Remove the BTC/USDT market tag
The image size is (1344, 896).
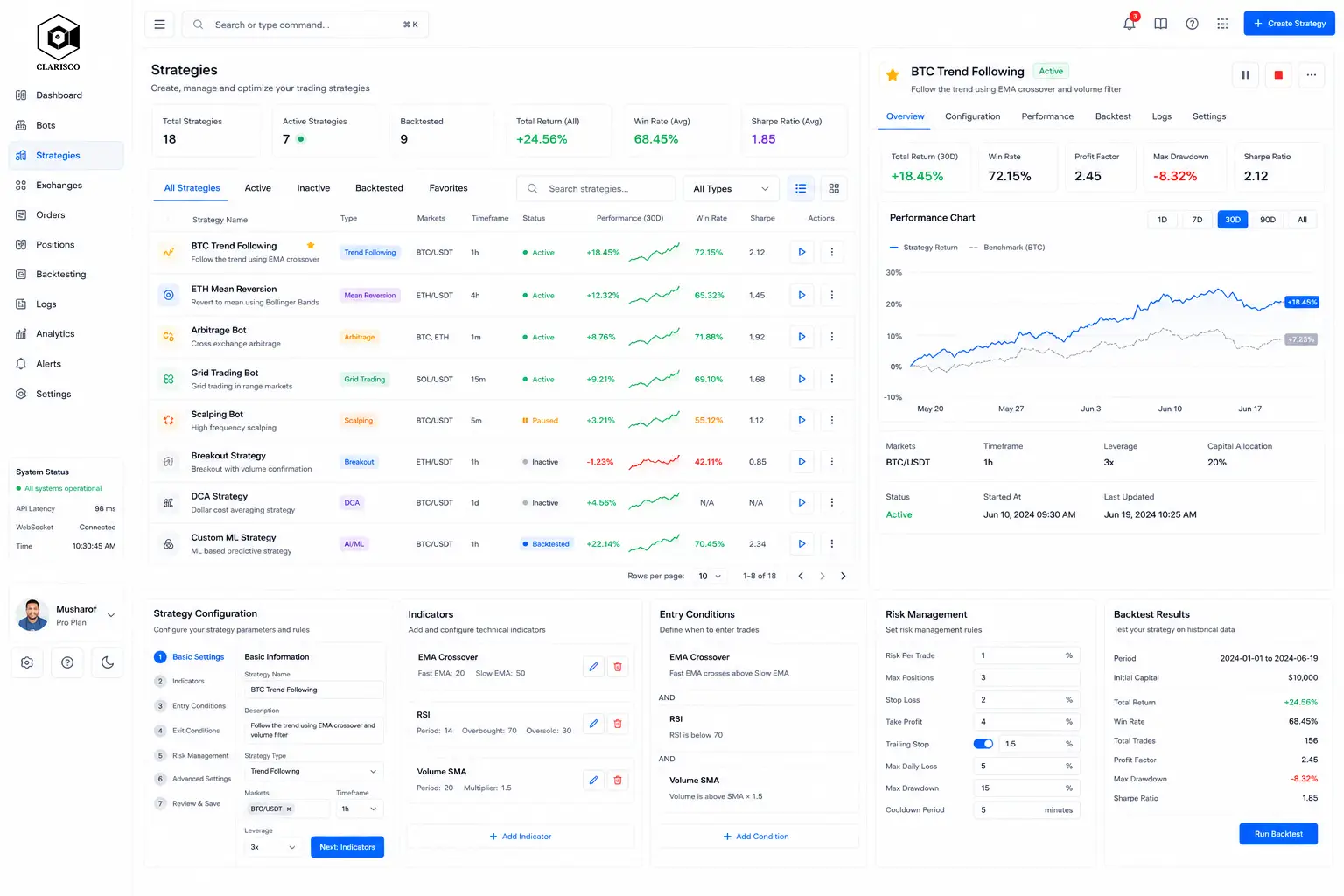click(289, 808)
